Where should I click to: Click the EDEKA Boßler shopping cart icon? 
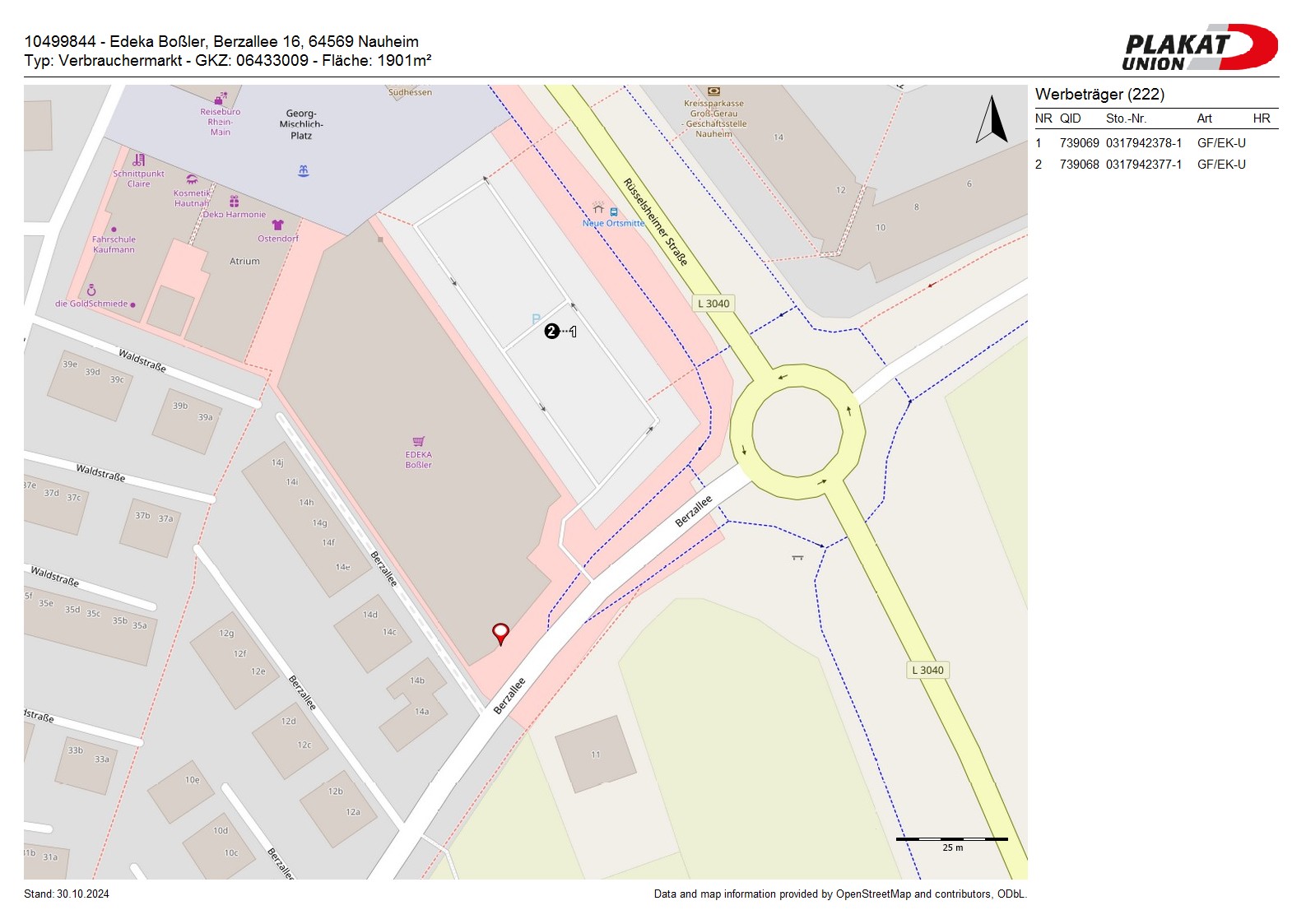(x=418, y=442)
